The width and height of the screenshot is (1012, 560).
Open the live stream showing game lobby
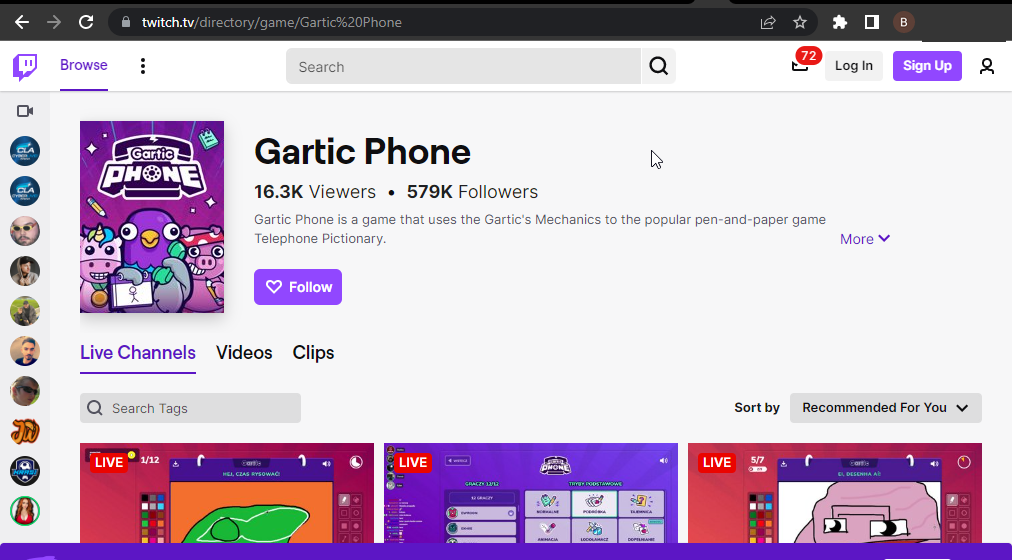pyautogui.click(x=531, y=493)
